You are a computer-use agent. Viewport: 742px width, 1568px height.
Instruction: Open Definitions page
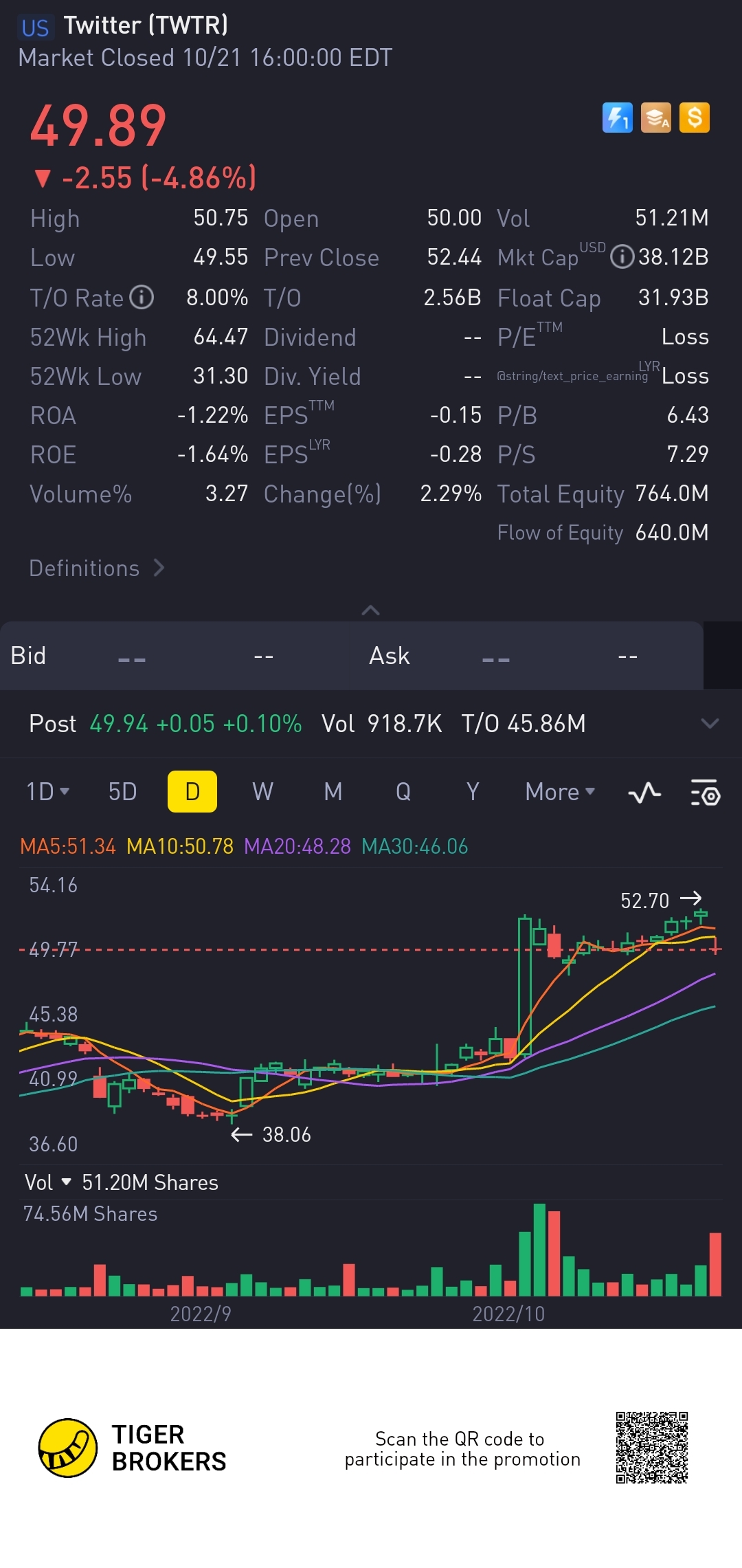(97, 568)
